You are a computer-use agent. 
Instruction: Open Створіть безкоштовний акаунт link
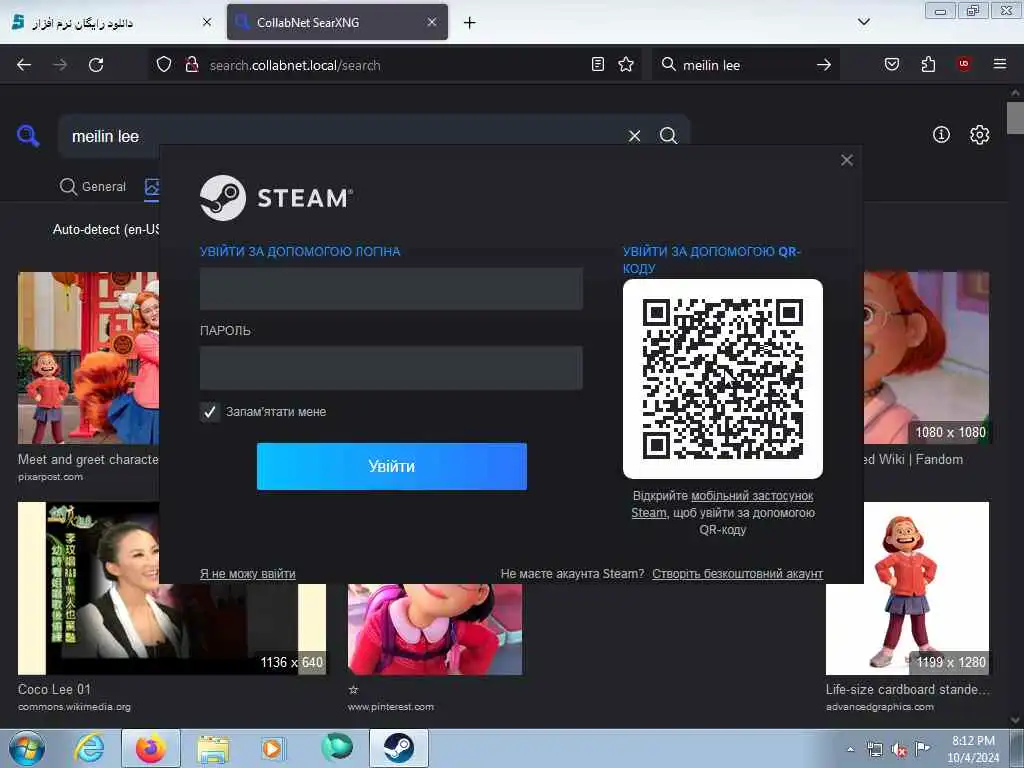point(737,573)
